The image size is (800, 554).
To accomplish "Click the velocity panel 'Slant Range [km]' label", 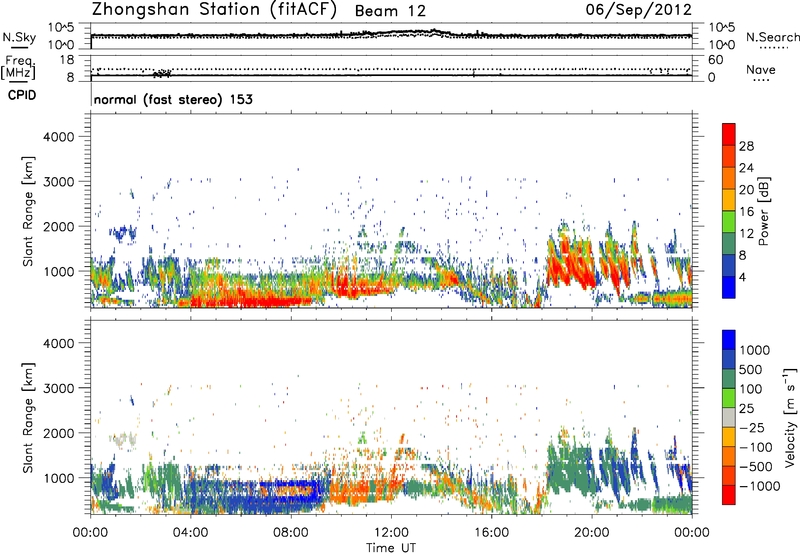I will coord(28,418).
